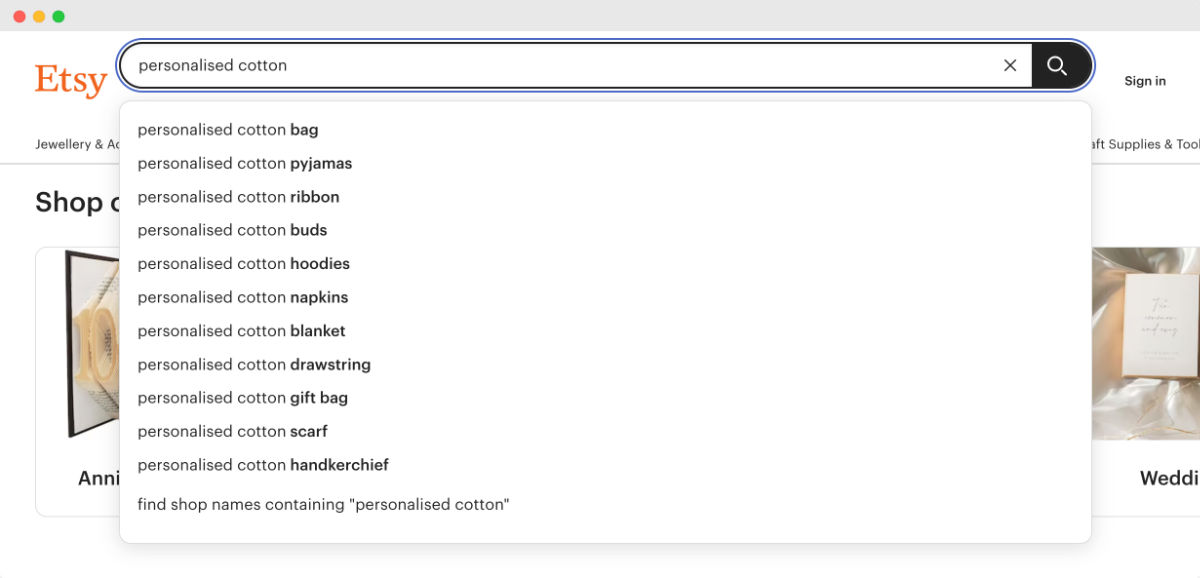Click the search magnifier button
1200x578 pixels.
click(x=1058, y=66)
